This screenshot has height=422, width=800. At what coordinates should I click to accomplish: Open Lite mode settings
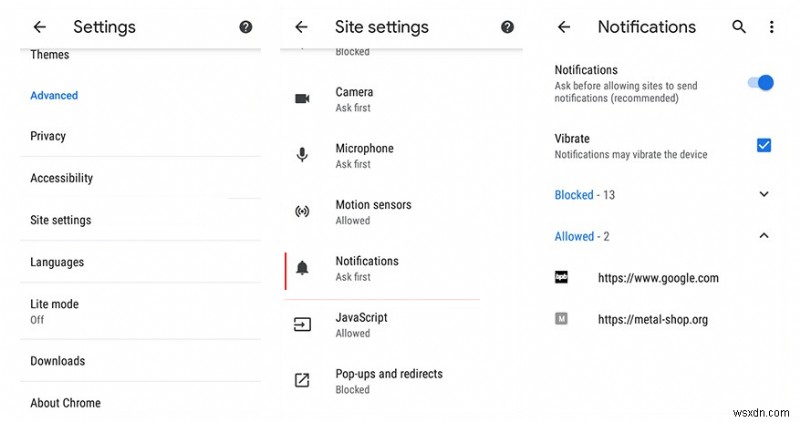point(54,310)
